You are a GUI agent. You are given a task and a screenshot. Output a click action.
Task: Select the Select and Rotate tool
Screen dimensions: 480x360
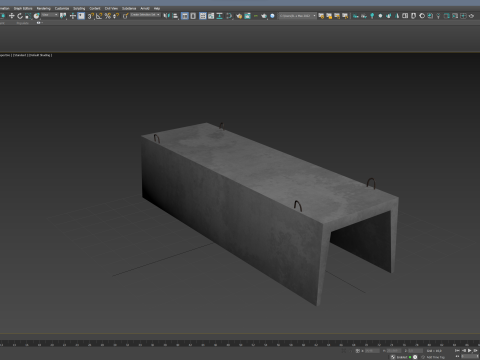(x=20, y=16)
